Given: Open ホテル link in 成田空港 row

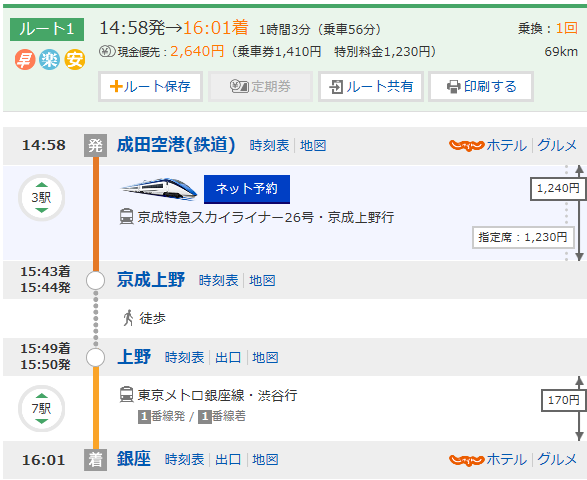Looking at the screenshot, I should (507, 145).
